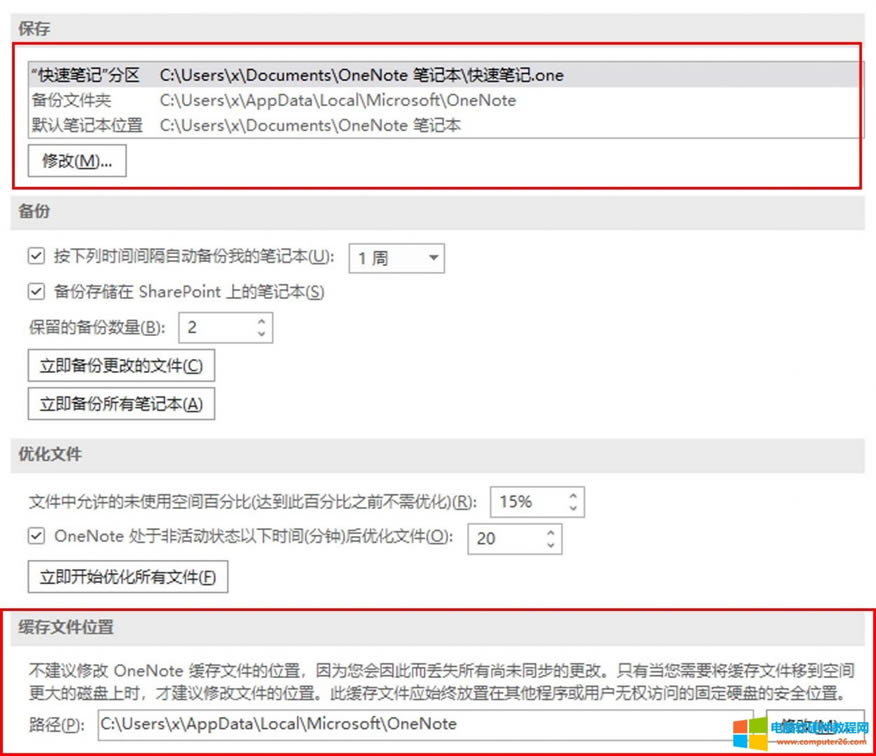Decrease 保留的备份数量 with the down arrow
The height and width of the screenshot is (756, 876).
261,333
